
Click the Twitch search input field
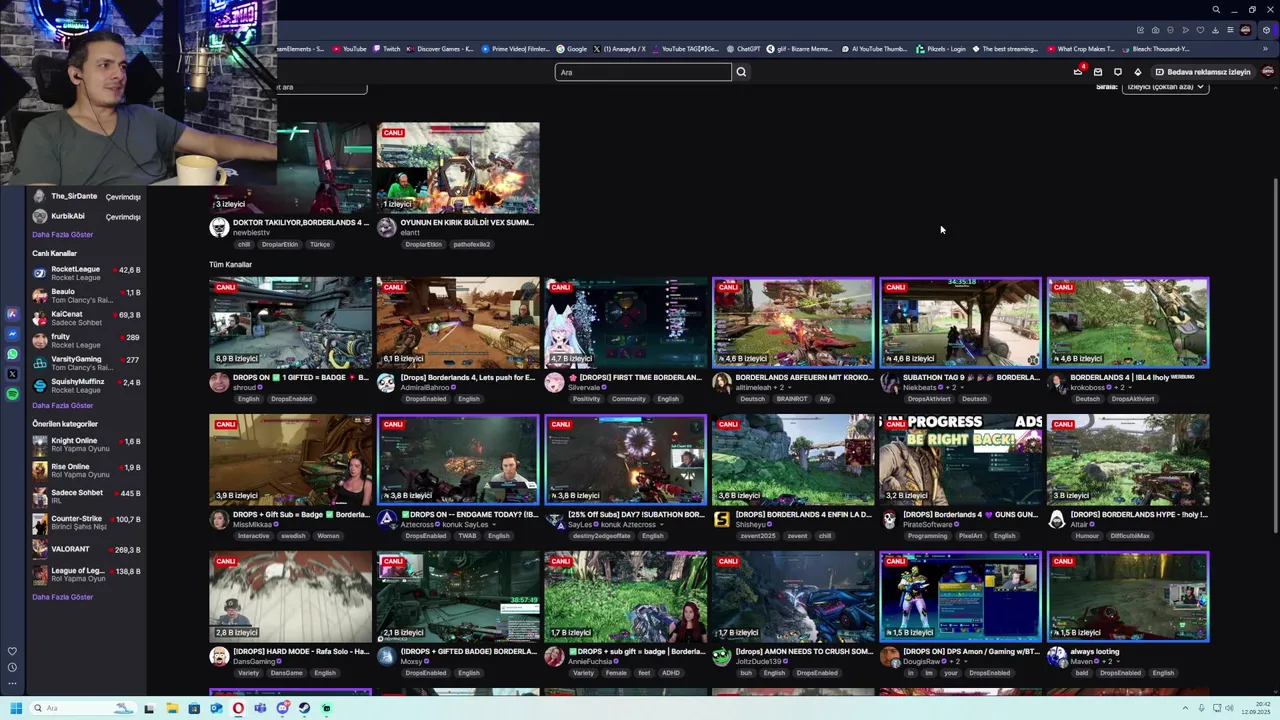[x=643, y=72]
